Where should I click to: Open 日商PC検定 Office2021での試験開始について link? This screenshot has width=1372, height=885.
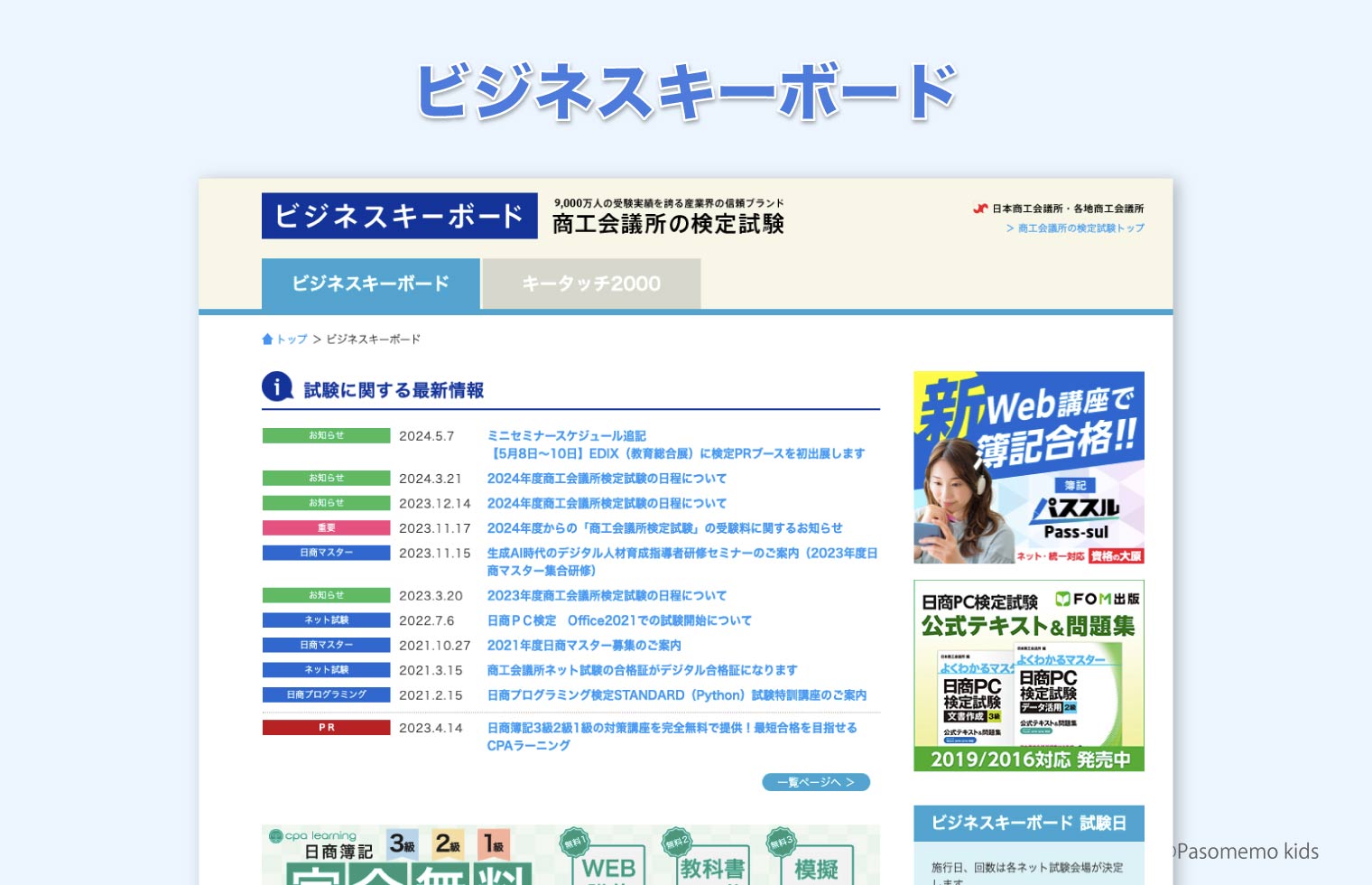619,621
